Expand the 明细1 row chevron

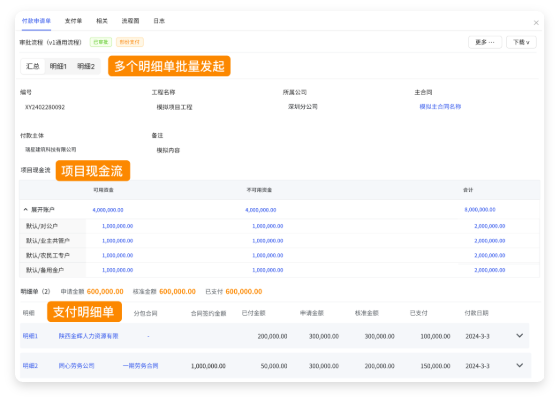tap(520, 336)
